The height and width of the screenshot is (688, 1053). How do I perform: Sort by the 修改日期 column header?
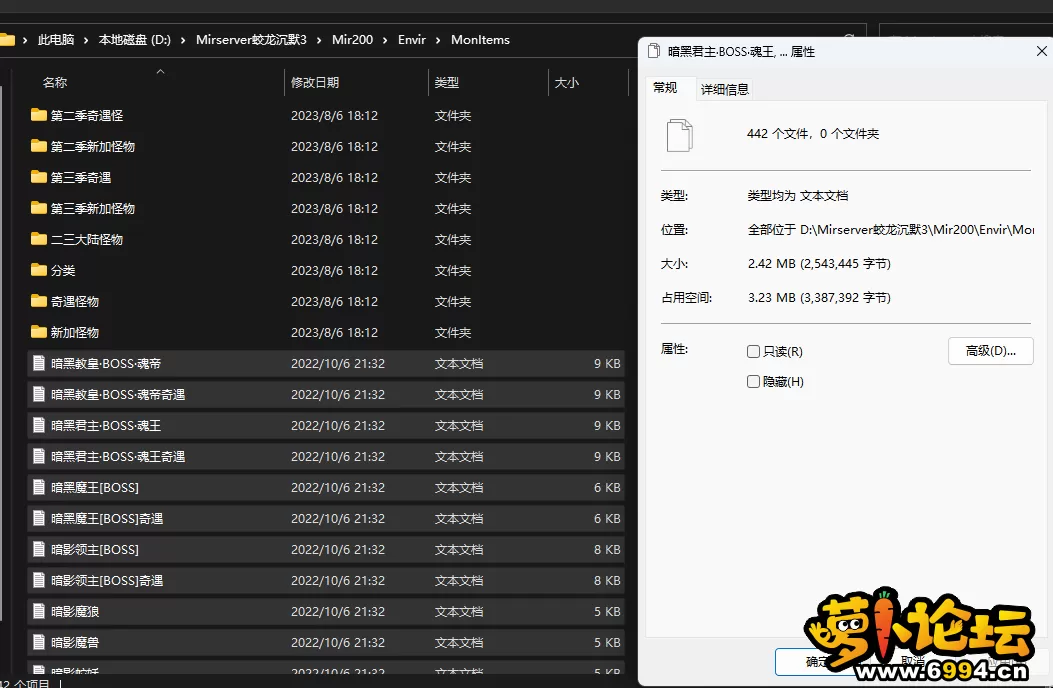pyautogui.click(x=315, y=83)
